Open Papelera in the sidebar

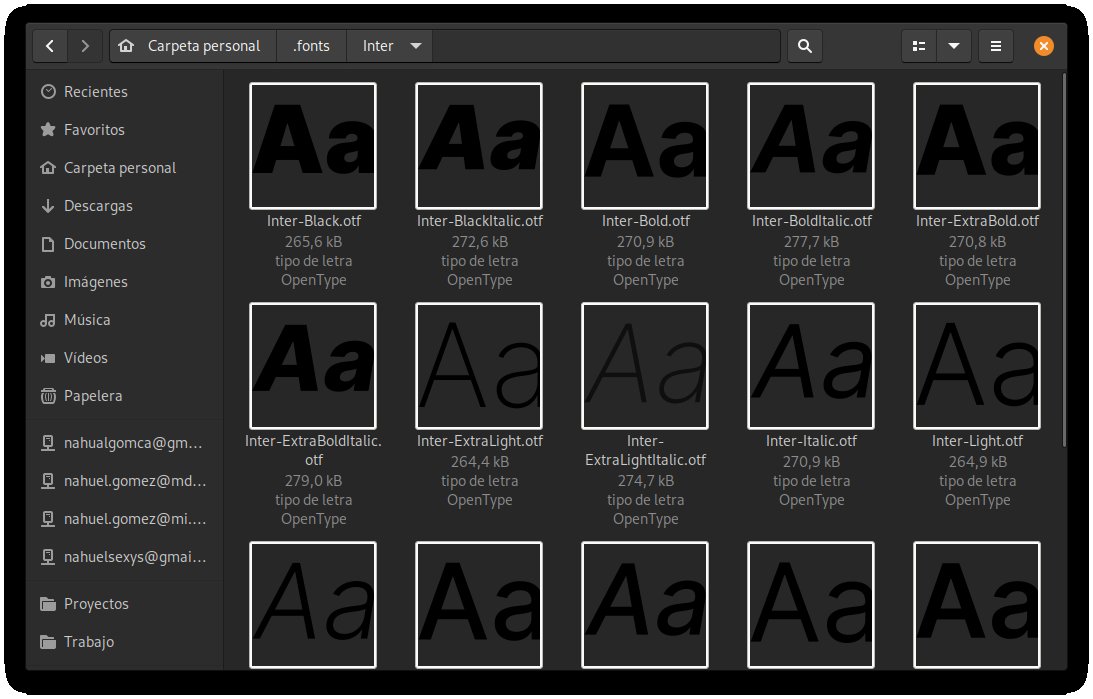coord(125,396)
